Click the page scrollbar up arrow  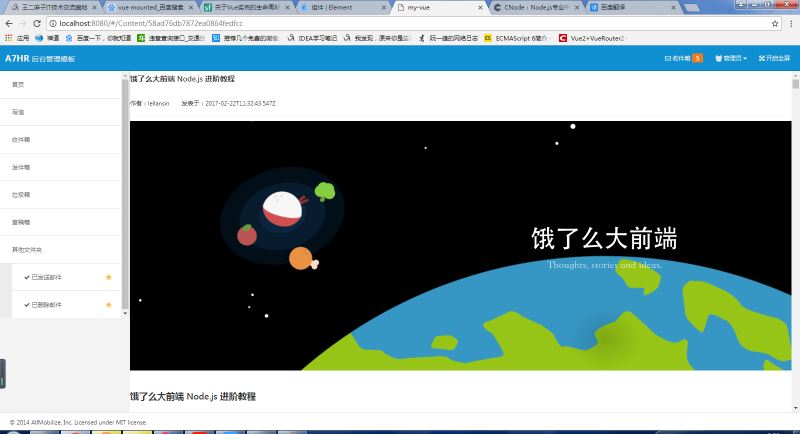click(795, 75)
